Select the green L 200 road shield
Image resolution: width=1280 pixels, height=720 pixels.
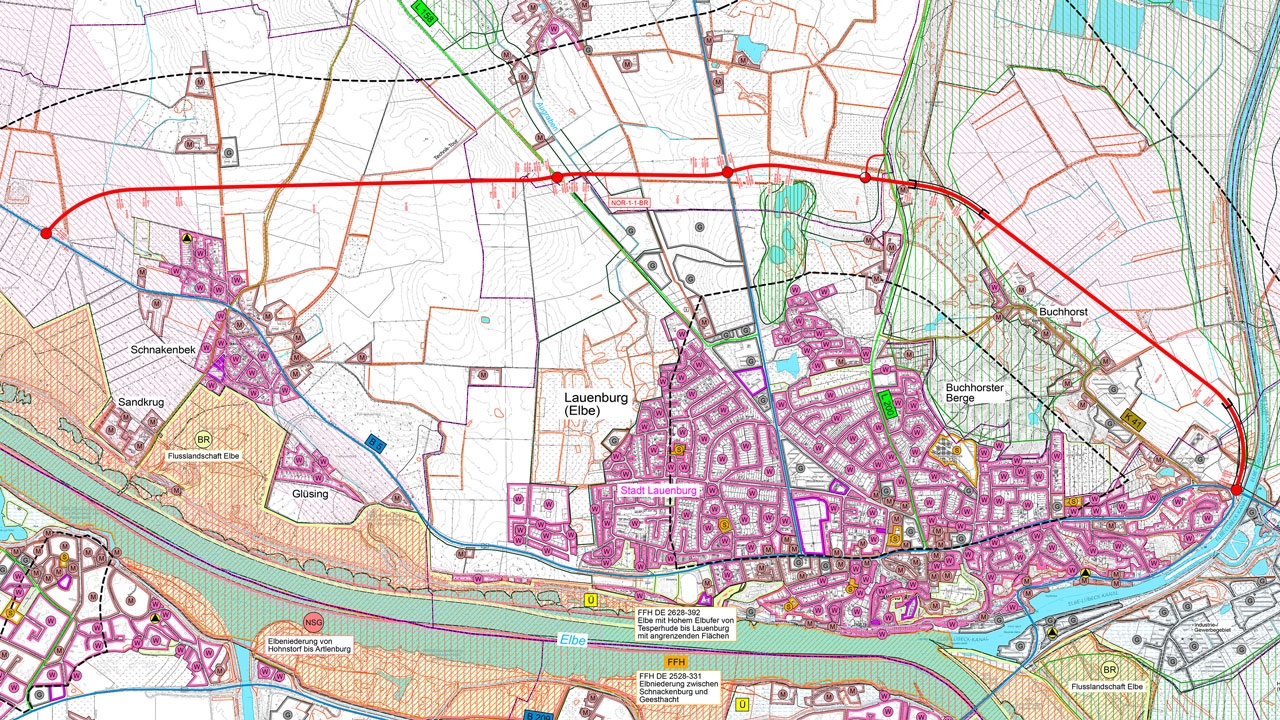tap(886, 405)
